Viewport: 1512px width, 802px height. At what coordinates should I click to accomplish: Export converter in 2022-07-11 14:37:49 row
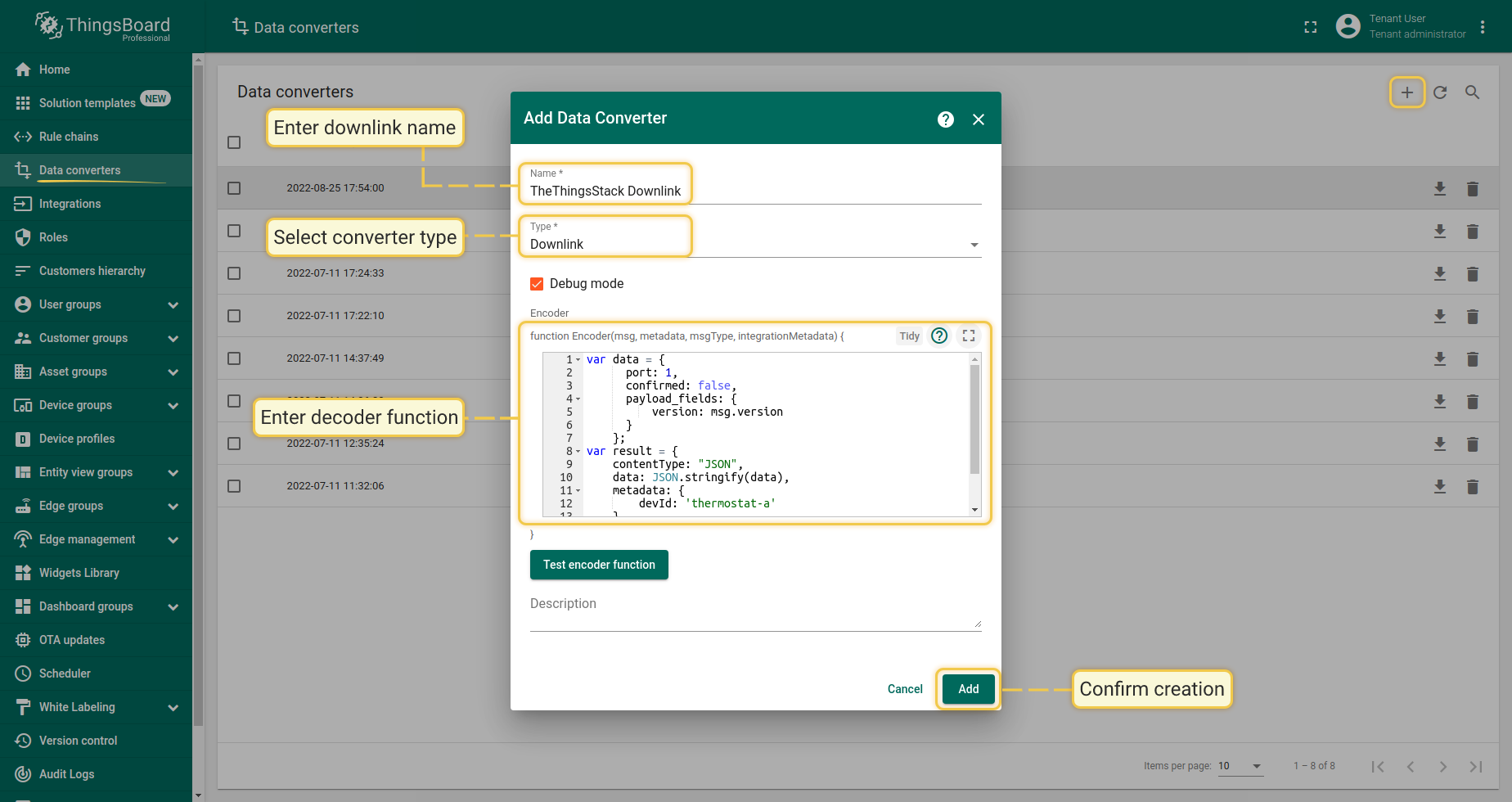1440,359
